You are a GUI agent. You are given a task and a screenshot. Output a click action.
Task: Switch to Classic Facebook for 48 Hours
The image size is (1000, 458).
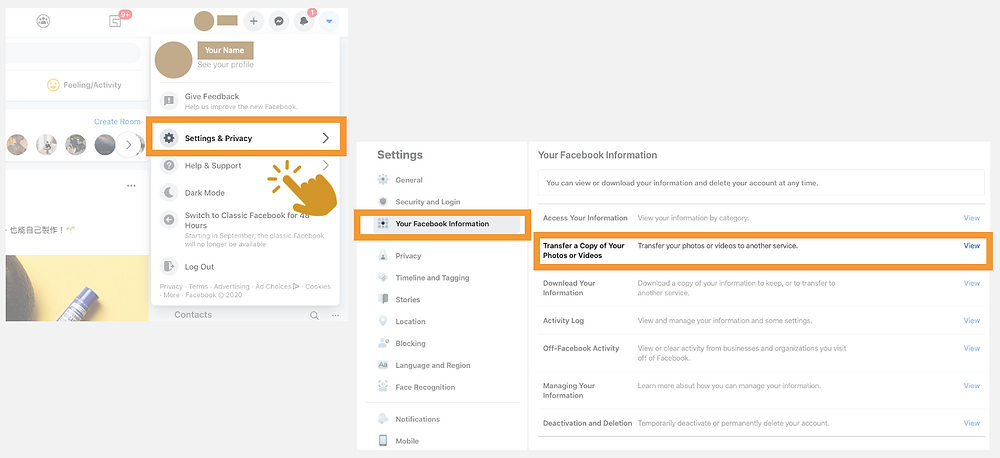tap(245, 229)
